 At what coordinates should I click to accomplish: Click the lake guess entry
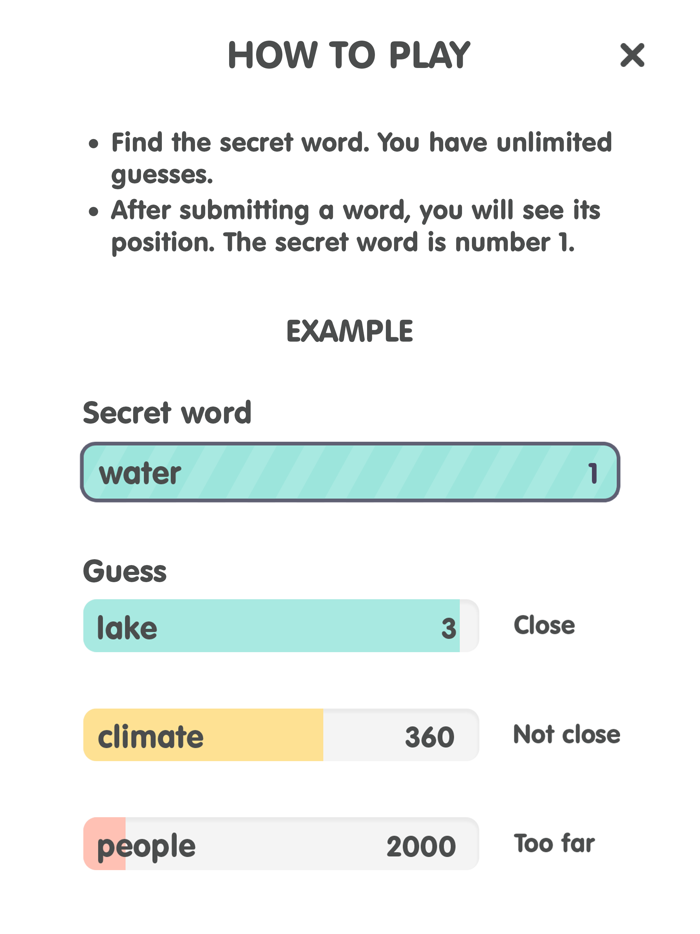tap(280, 626)
